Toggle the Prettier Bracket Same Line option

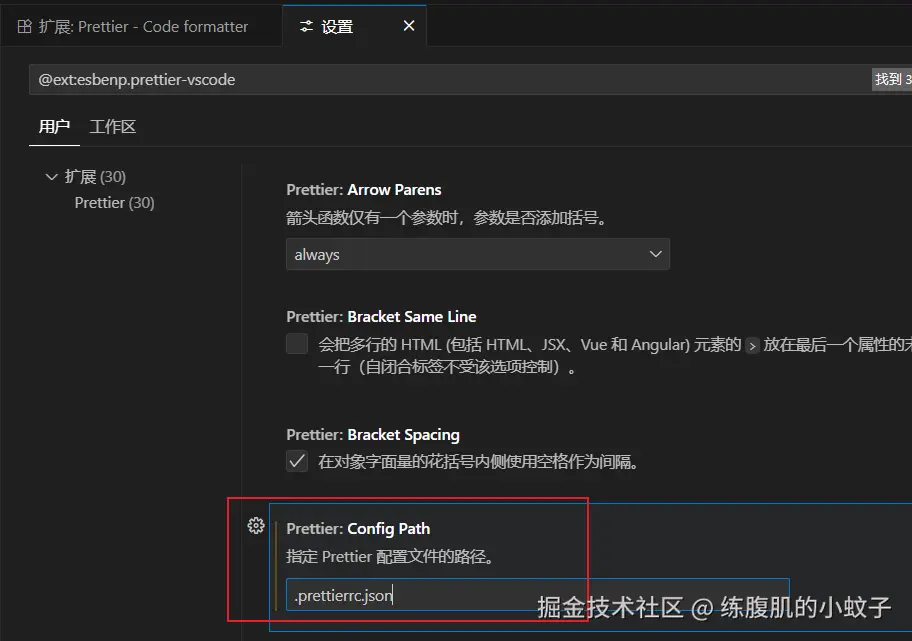[x=297, y=343]
